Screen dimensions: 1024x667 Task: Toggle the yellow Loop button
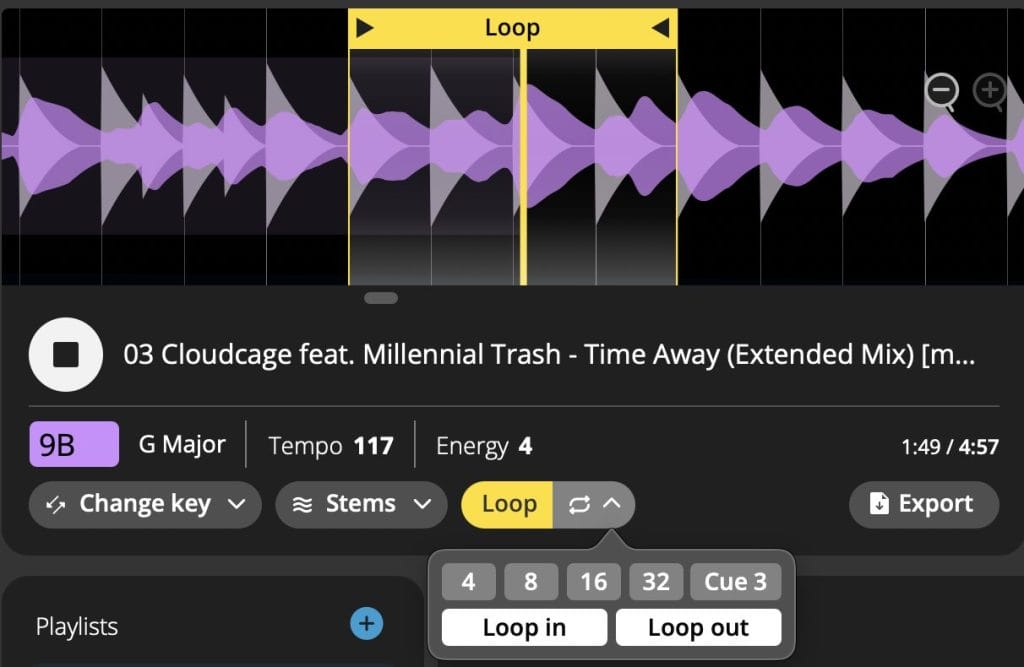tap(508, 504)
